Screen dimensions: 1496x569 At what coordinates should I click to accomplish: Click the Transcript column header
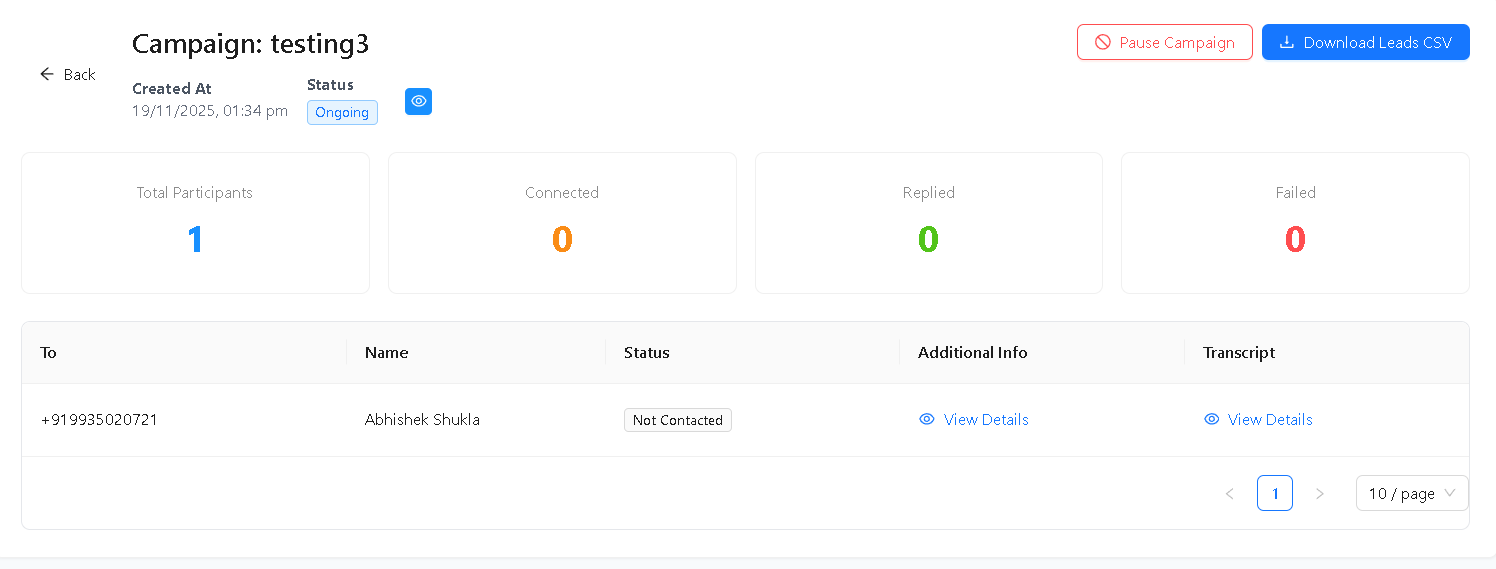(1327, 352)
